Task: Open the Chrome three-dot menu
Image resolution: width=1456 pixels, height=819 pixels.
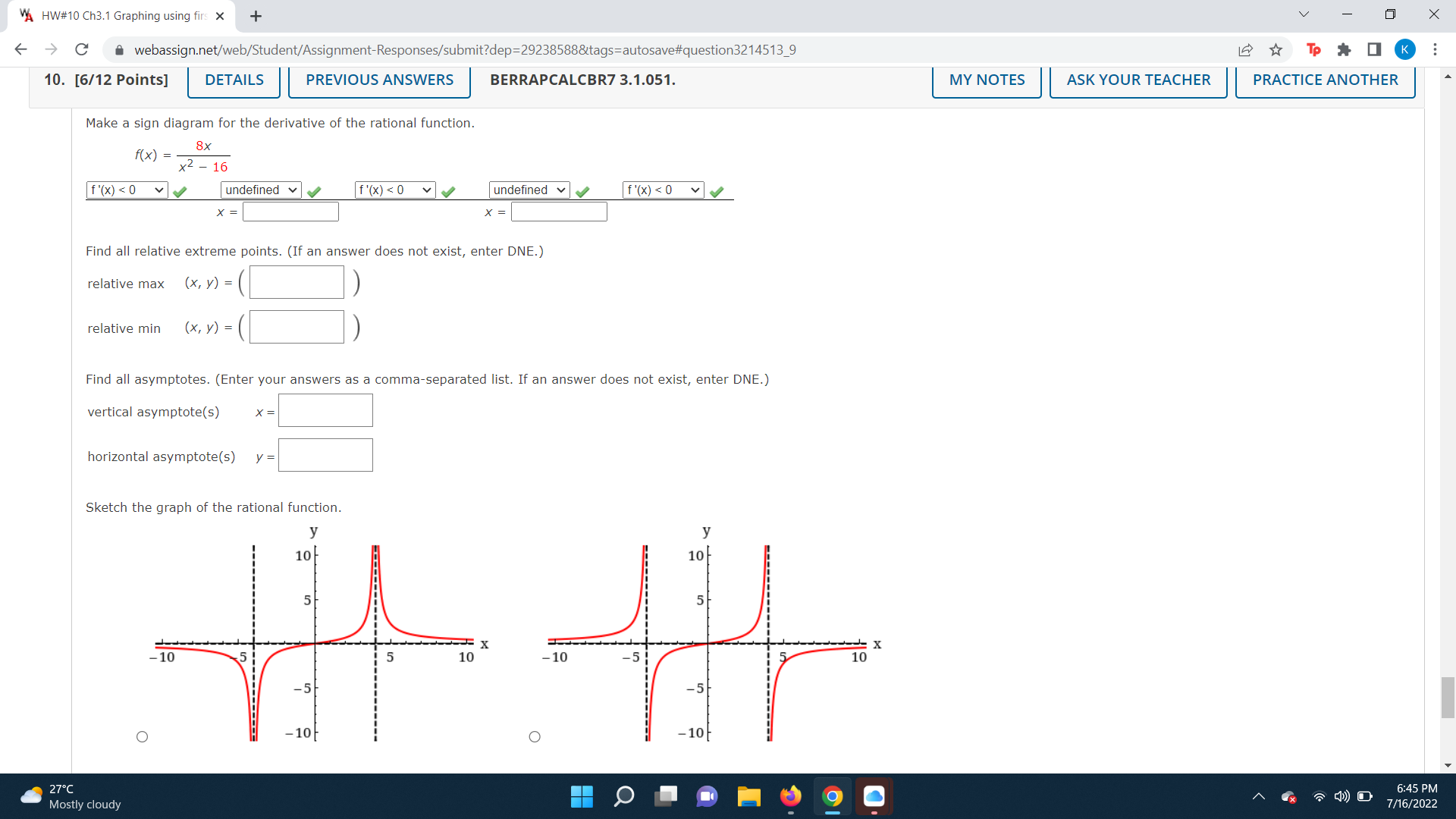Action: [x=1436, y=49]
